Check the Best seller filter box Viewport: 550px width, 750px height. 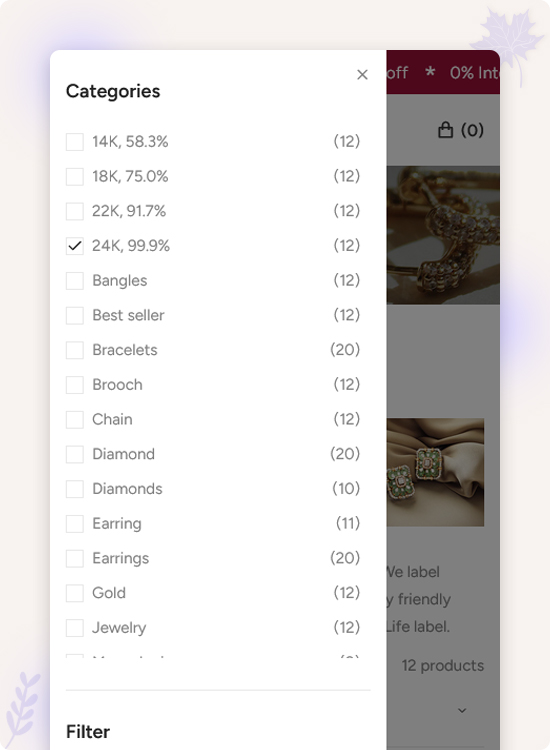[x=75, y=315]
